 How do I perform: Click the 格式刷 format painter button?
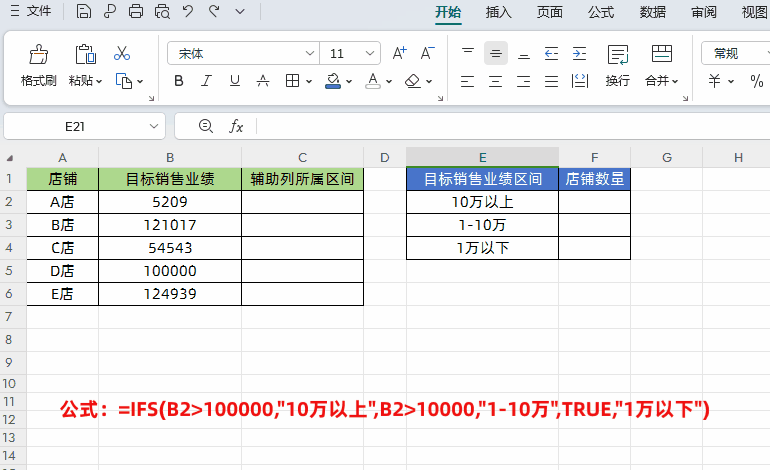pos(38,66)
